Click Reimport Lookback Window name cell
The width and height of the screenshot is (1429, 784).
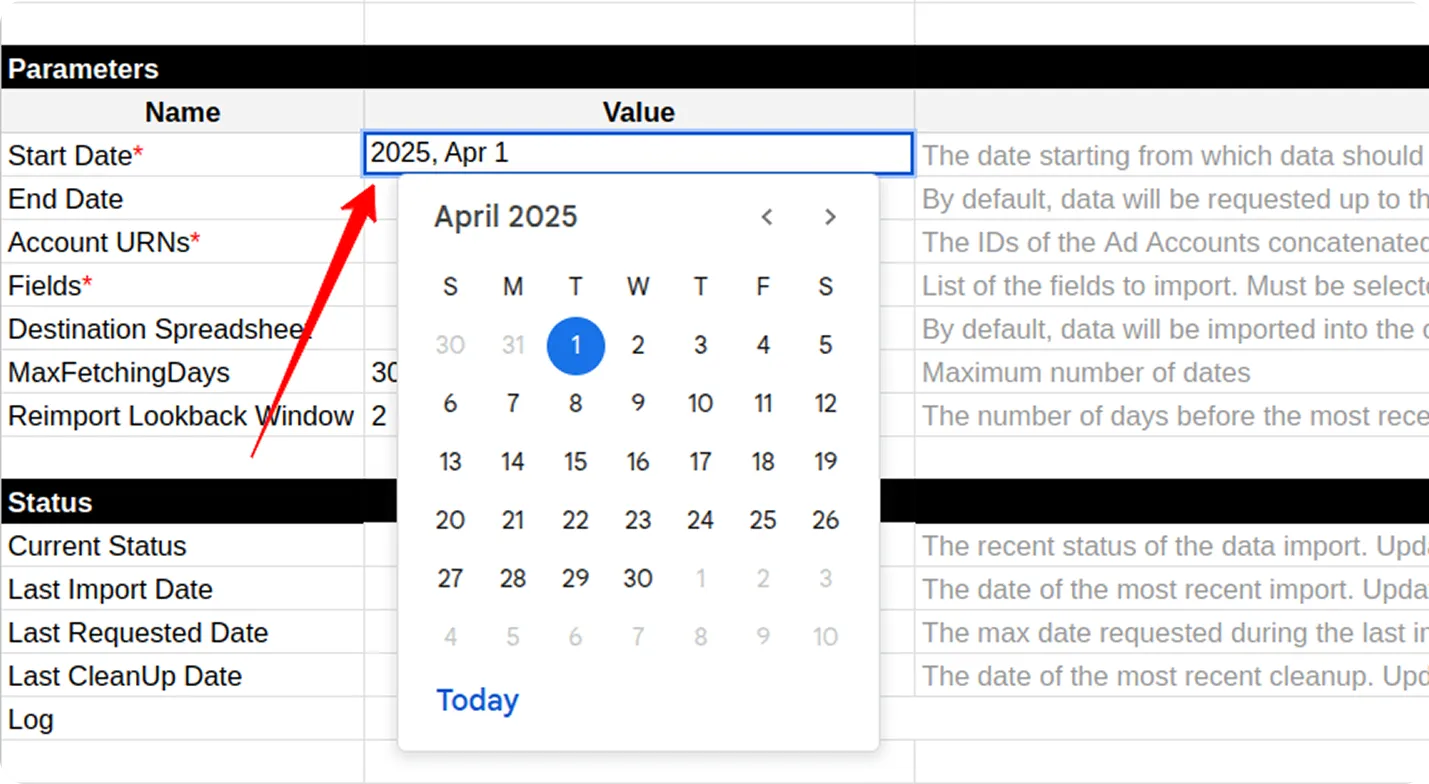point(183,416)
